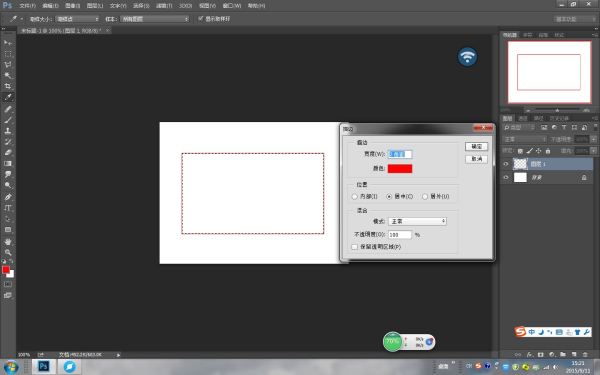Open the Filter menu

[x=164, y=6]
